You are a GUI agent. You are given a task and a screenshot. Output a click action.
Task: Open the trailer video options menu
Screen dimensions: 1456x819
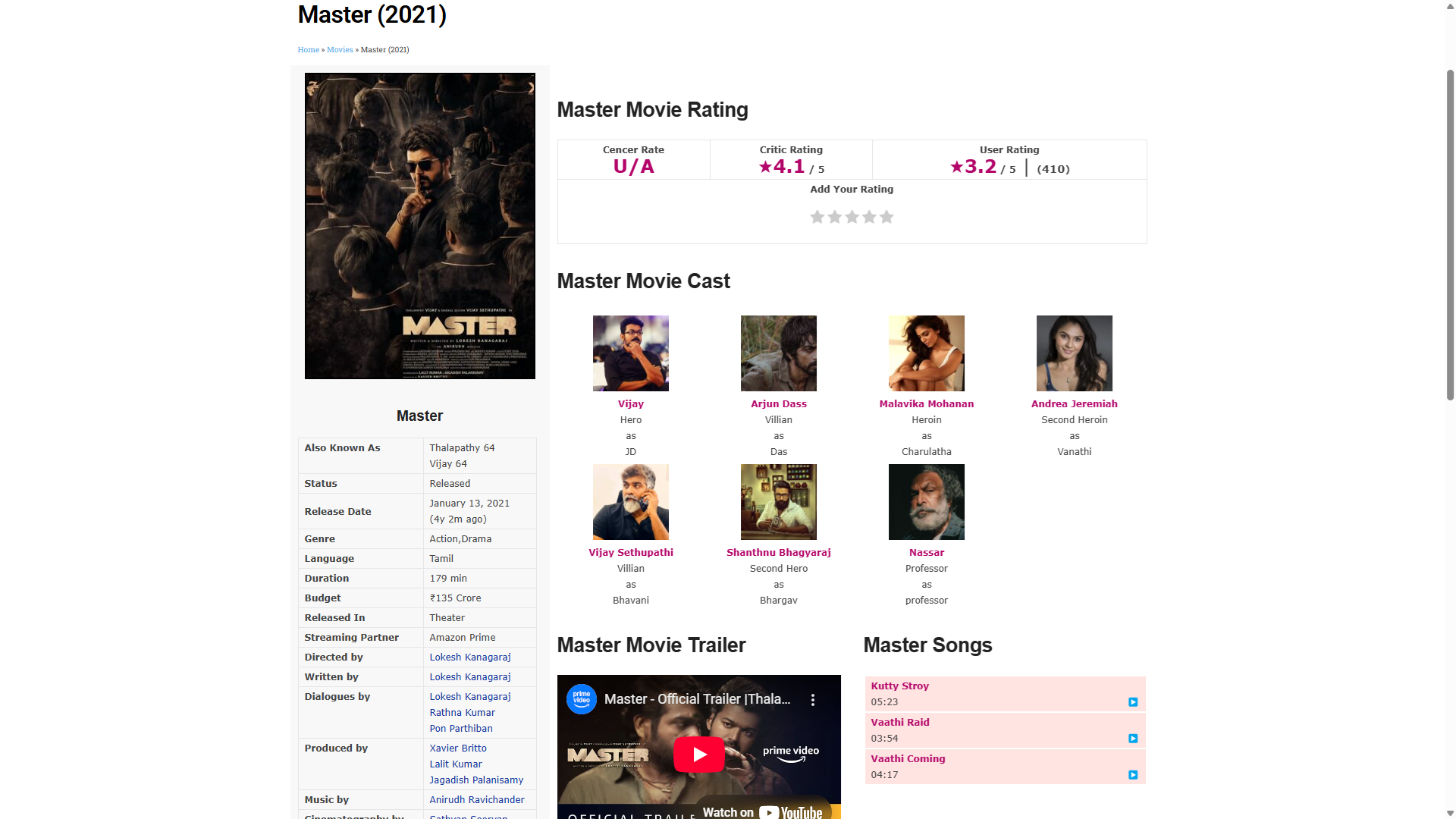pos(813,700)
